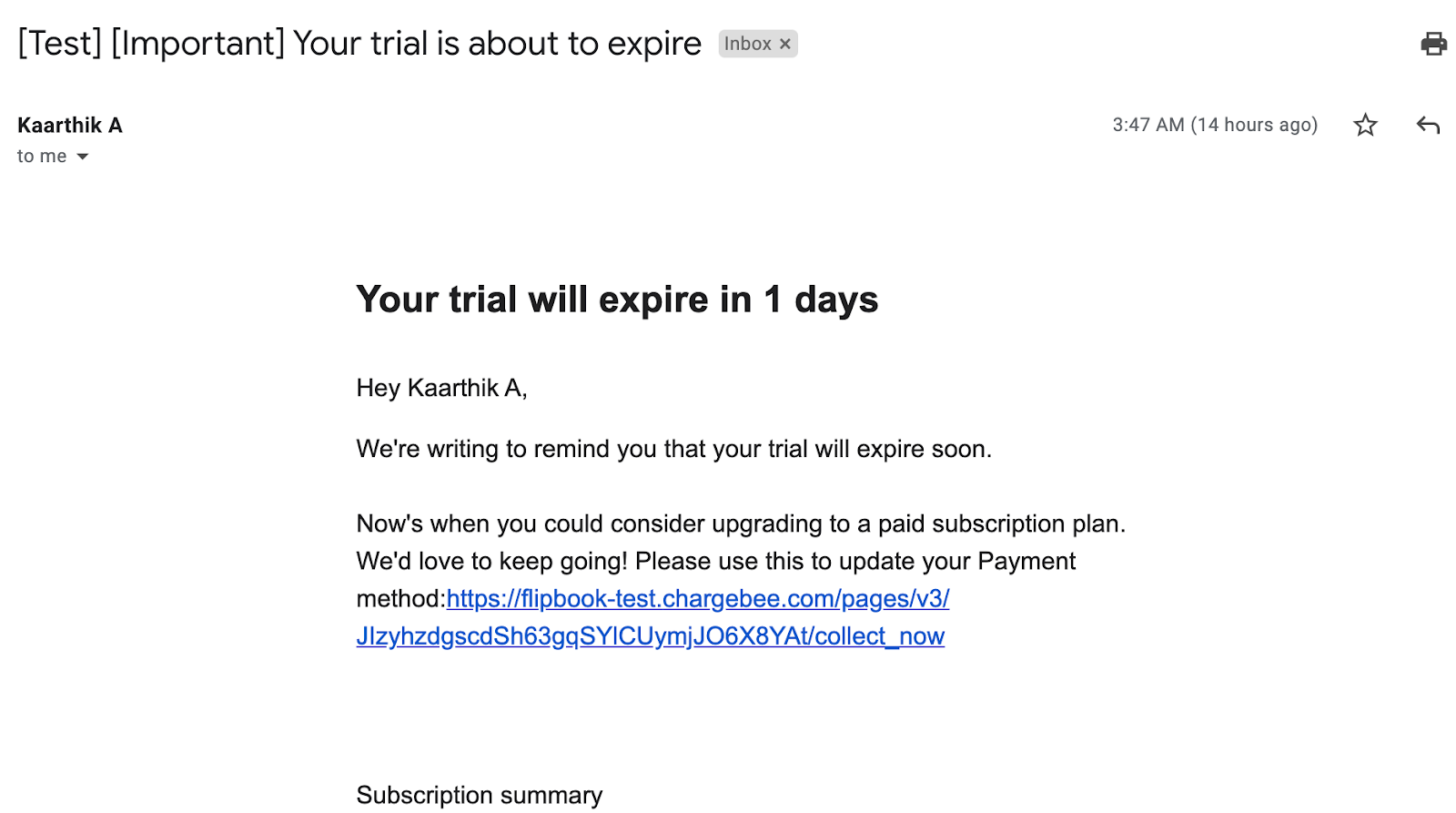Click the "to me" recipient text
This screenshot has width=1456, height=813.
pyautogui.click(x=42, y=157)
